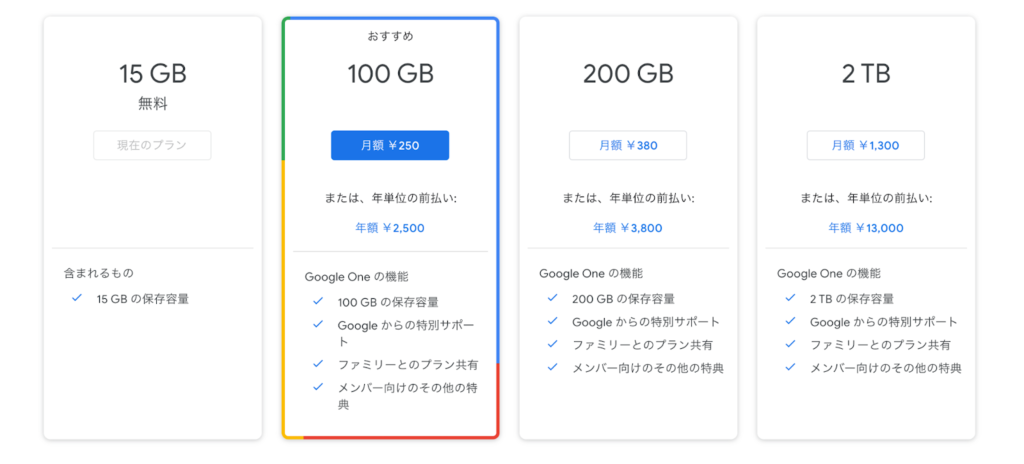Click checkmark by 100 GB plan's メンバー向けのその他の特典
The height and width of the screenshot is (464, 1024).
[318, 386]
